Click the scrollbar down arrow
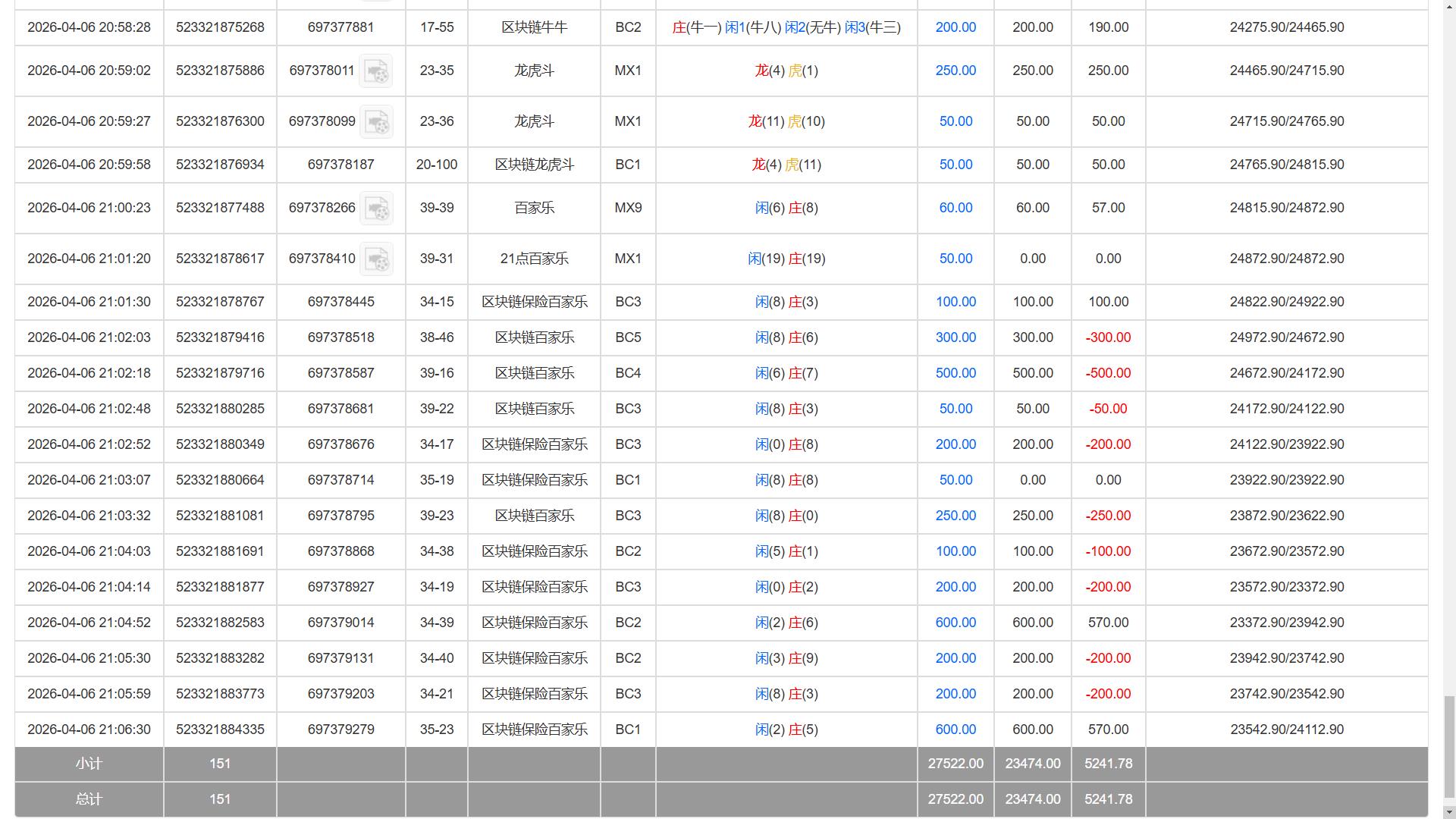The height and width of the screenshot is (819, 1456). pyautogui.click(x=1448, y=811)
